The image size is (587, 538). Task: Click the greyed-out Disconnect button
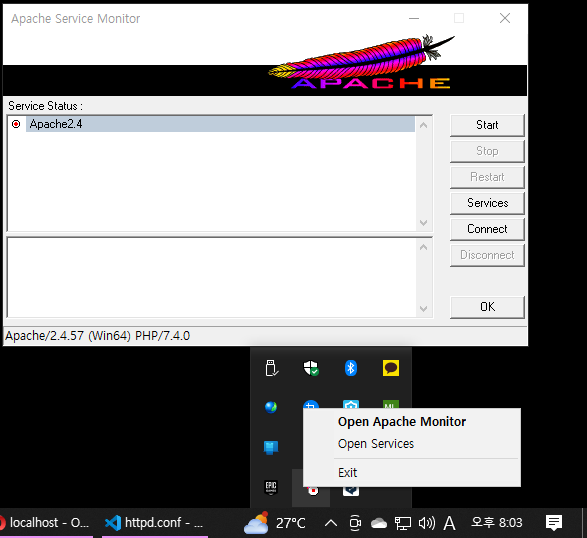tap(487, 255)
